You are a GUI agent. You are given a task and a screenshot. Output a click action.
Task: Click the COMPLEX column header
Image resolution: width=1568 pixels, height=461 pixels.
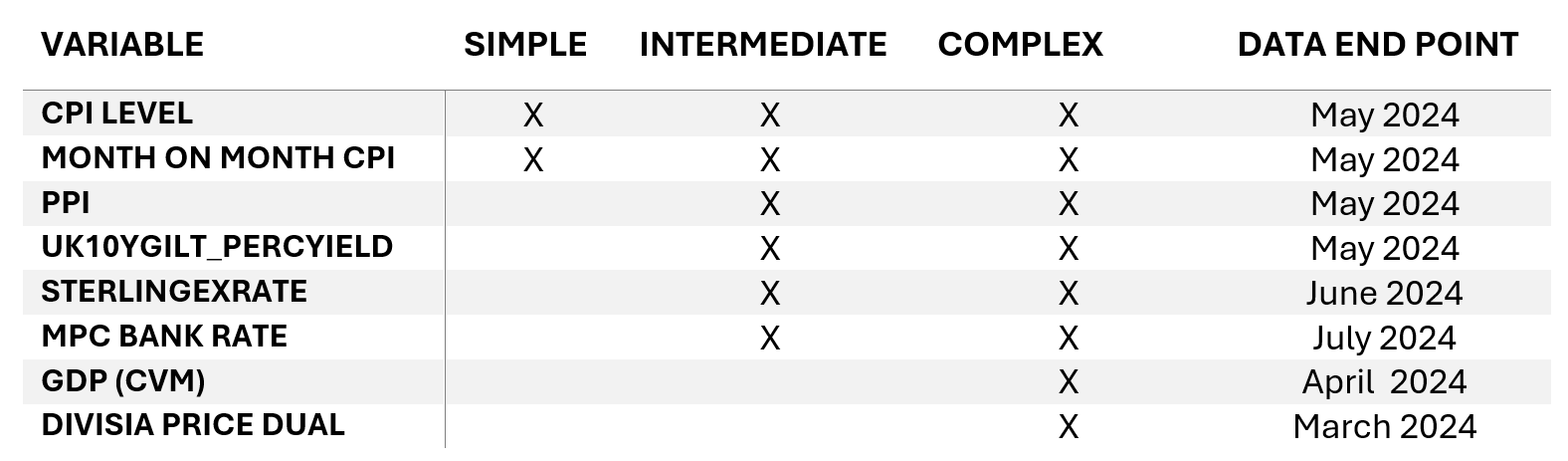tap(1020, 45)
